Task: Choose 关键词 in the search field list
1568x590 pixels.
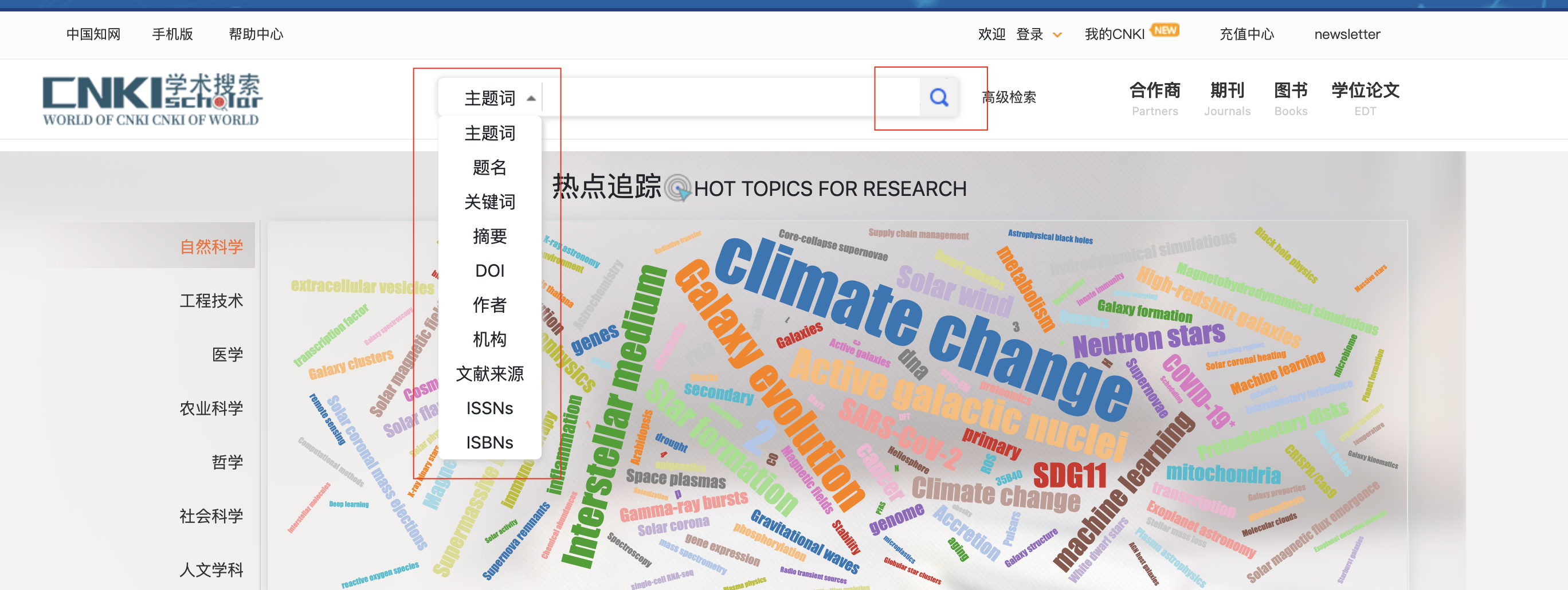Action: pyautogui.click(x=489, y=202)
